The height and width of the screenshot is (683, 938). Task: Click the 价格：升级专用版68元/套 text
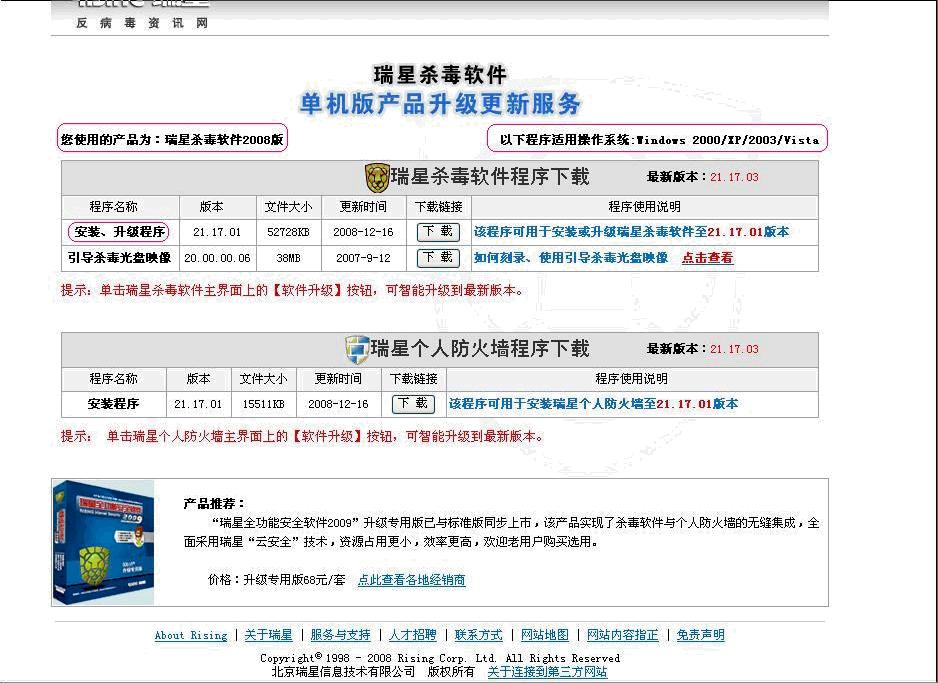click(x=276, y=580)
